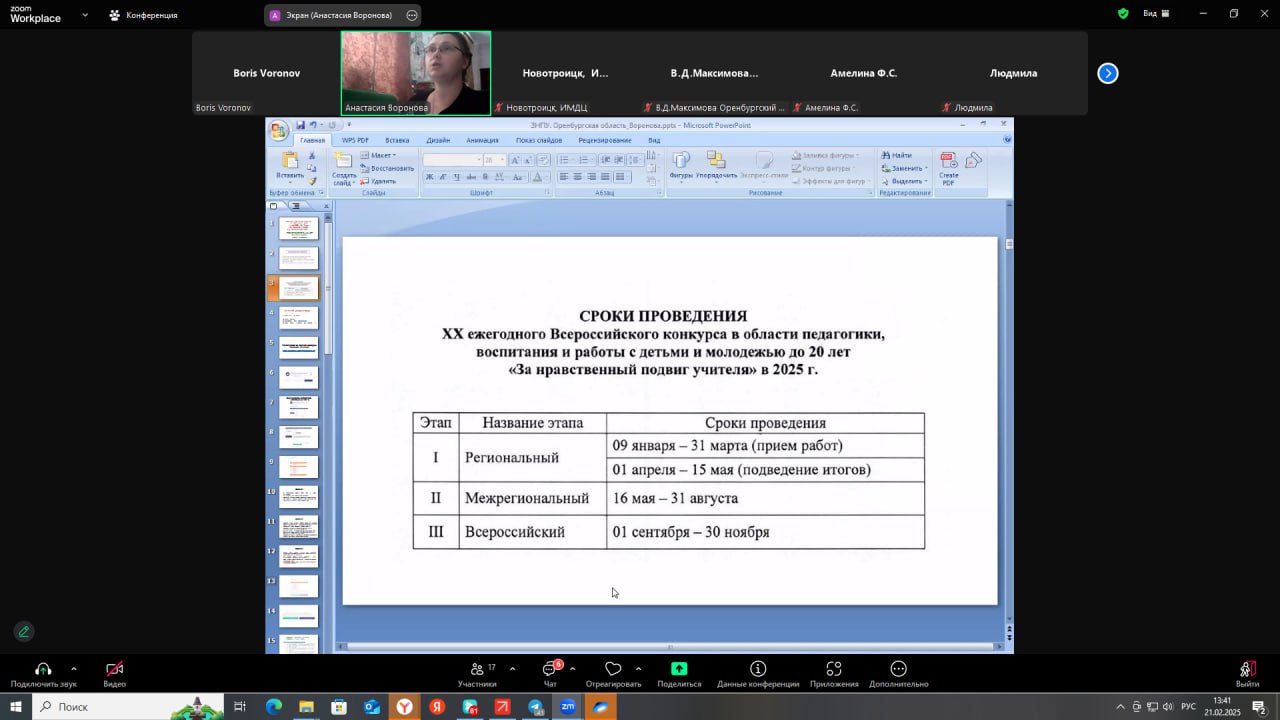Toggle Underline (Ч) formatting
Viewport: 1280px width, 720px height.
[x=456, y=177]
